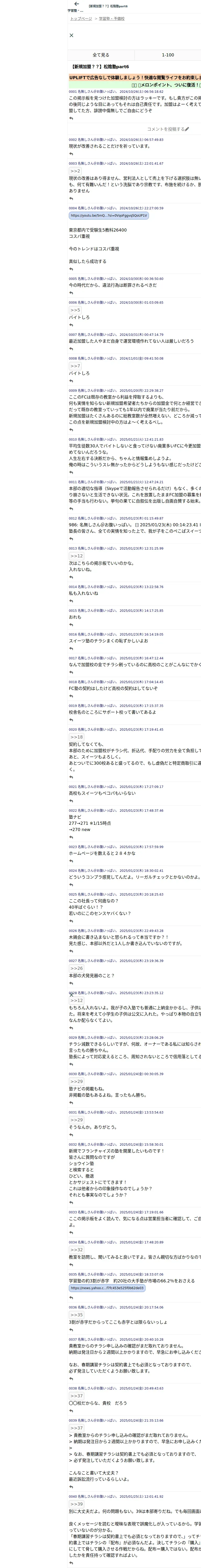This screenshot has height=1568, width=201.
Task: Reply to post 0016 via its arrow icon
Action: point(71,648)
